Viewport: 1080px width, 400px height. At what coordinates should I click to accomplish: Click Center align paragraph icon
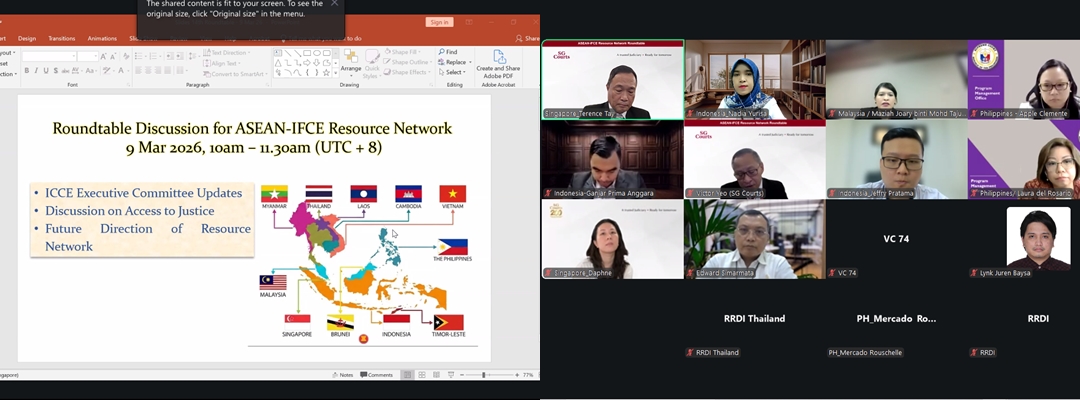click(x=148, y=70)
